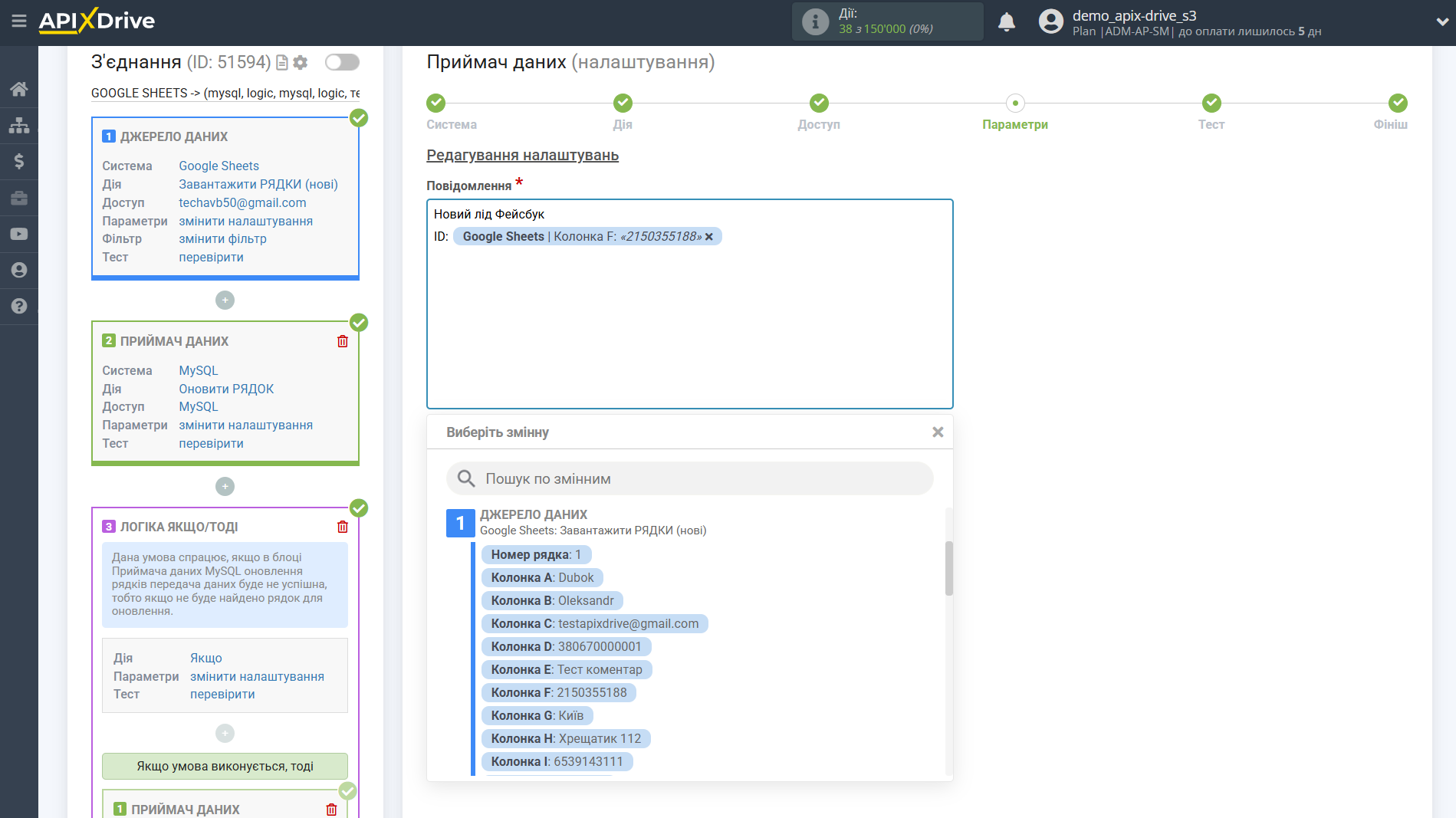The image size is (1456, 818).
Task: Insert variable Колонка B: Oleksandr
Action: click(552, 600)
